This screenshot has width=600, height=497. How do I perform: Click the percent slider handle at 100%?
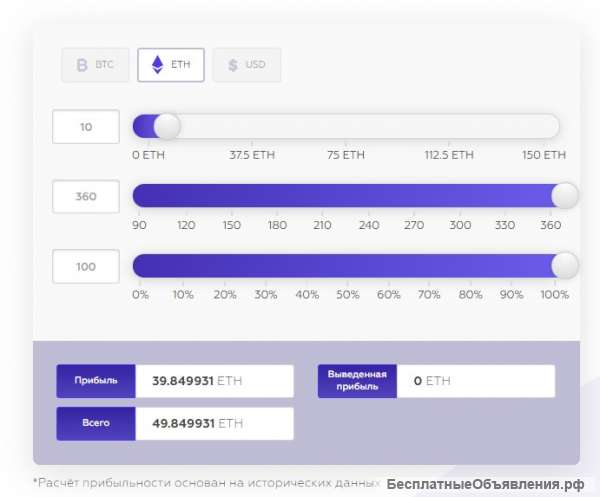[565, 266]
